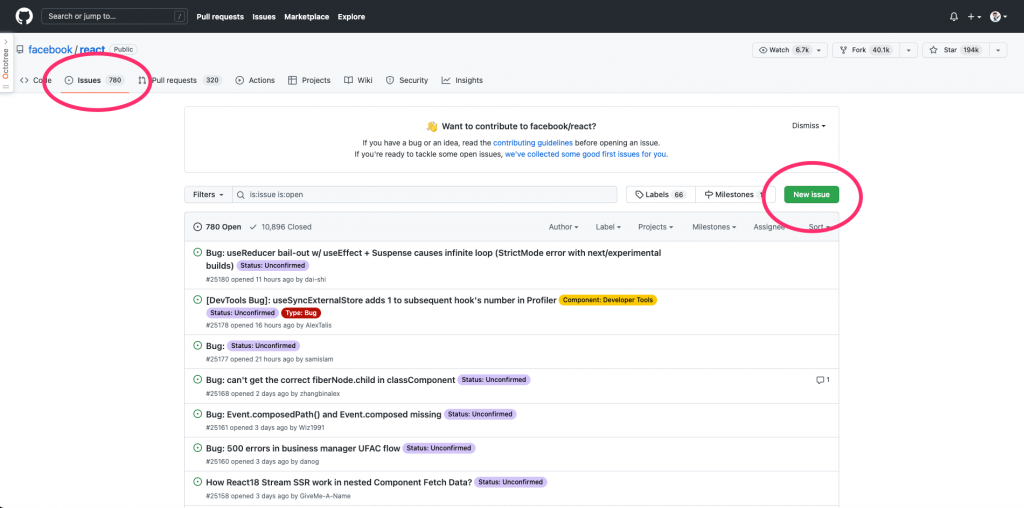Open the Filters dropdown
Screen dimensions: 1024x508
[x=208, y=195]
